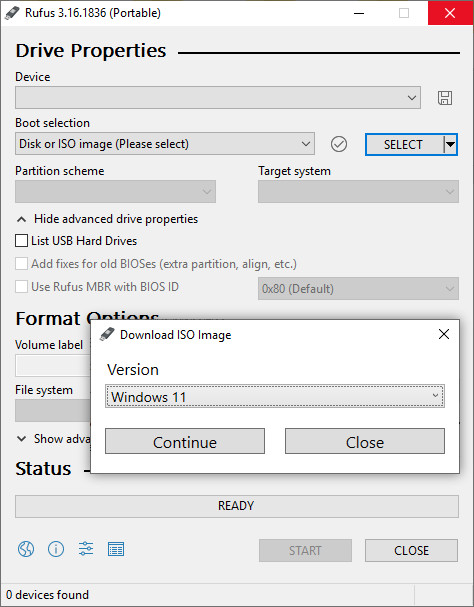
Task: Open application settings sliders icon
Action: [x=86, y=549]
